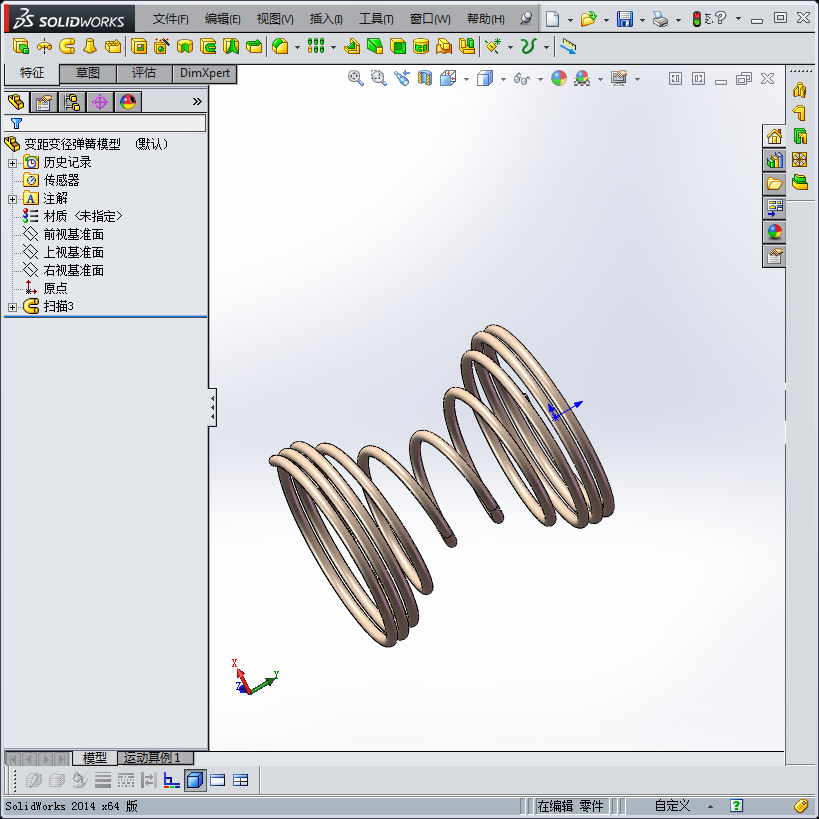Switch to 运动算例 1 tab
The height and width of the screenshot is (819, 819).
[155, 757]
